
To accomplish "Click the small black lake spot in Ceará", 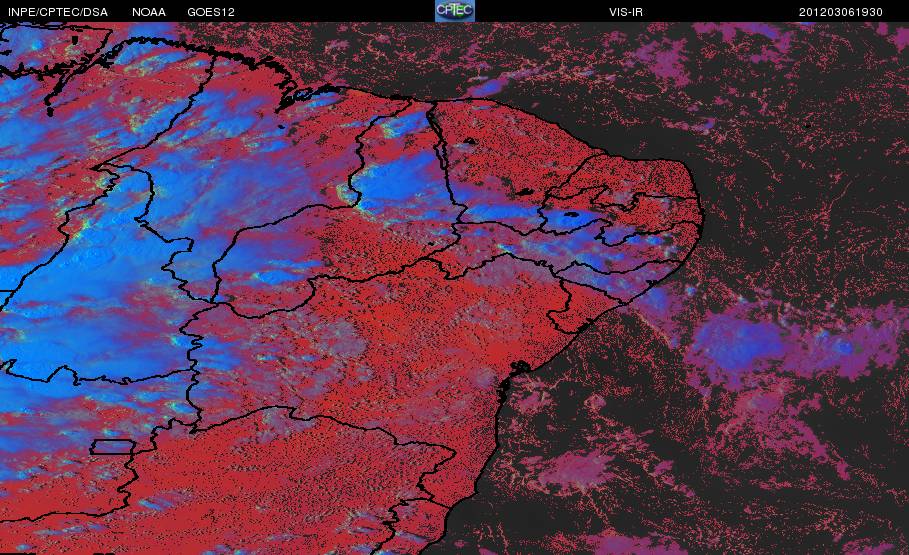I will tap(470, 141).
